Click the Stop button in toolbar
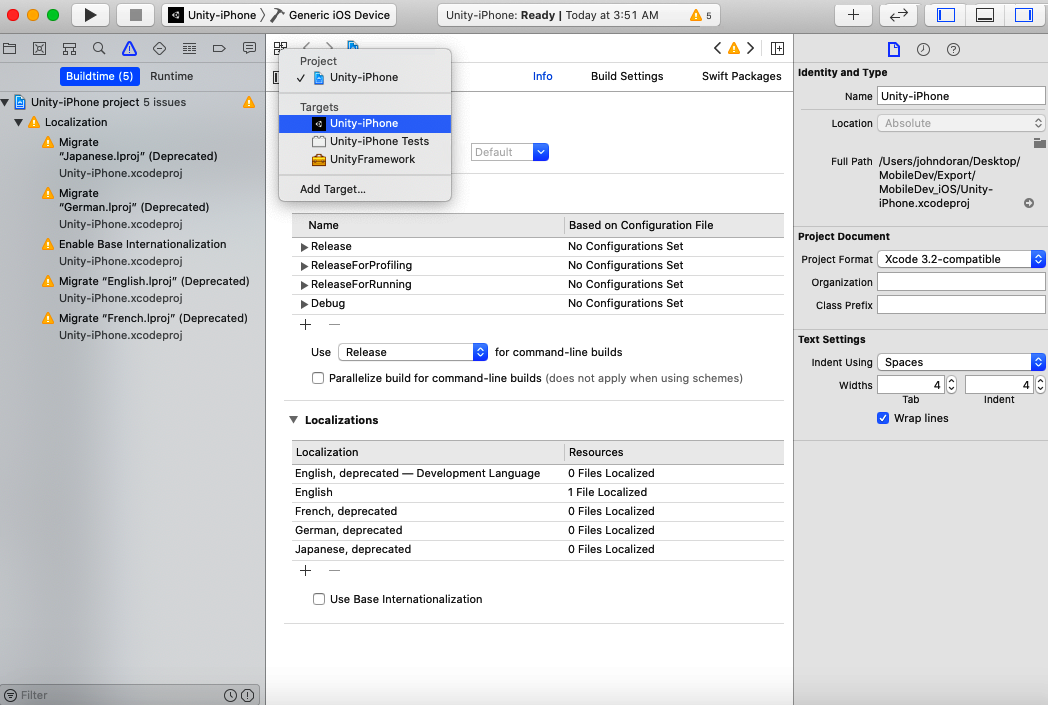1048x705 pixels. [x=136, y=15]
